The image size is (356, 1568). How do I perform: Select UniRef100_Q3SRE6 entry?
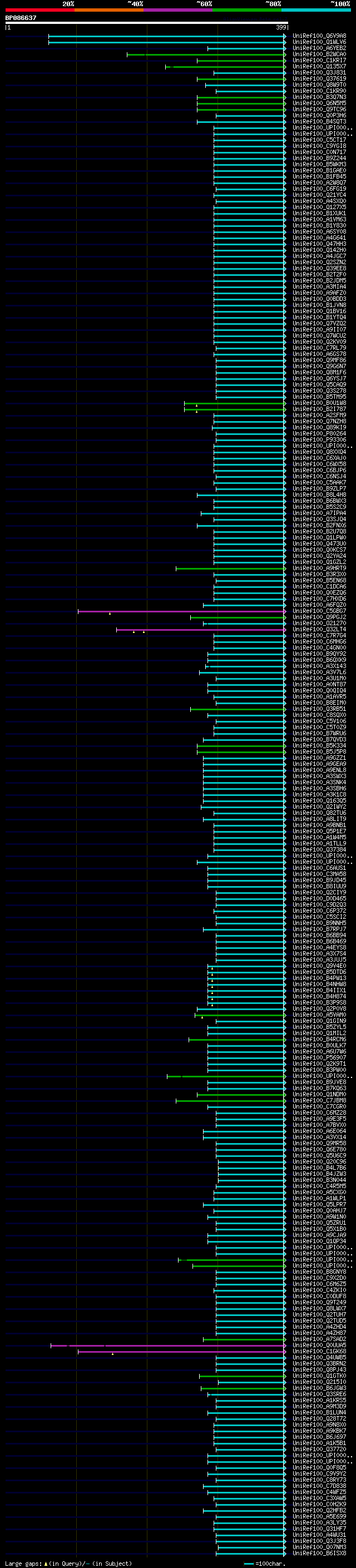(x=319, y=1394)
